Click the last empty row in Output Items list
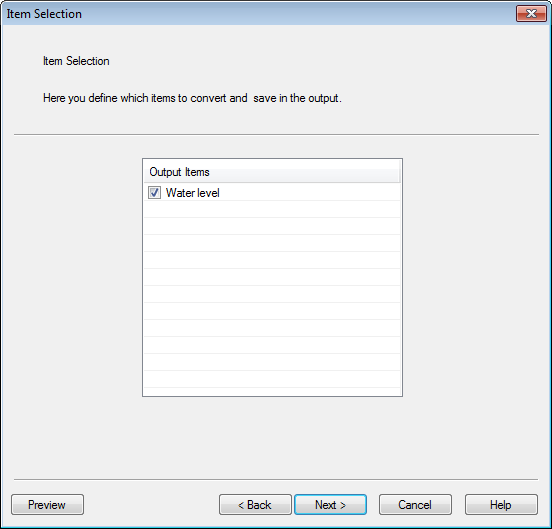Image resolution: width=552 pixels, height=529 pixels. tap(272, 379)
